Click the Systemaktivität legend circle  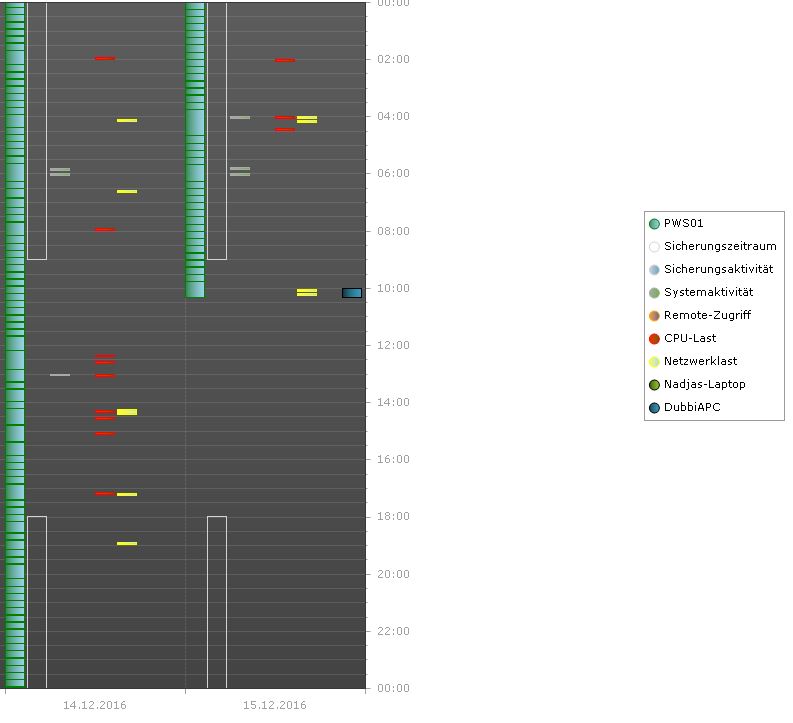(654, 293)
